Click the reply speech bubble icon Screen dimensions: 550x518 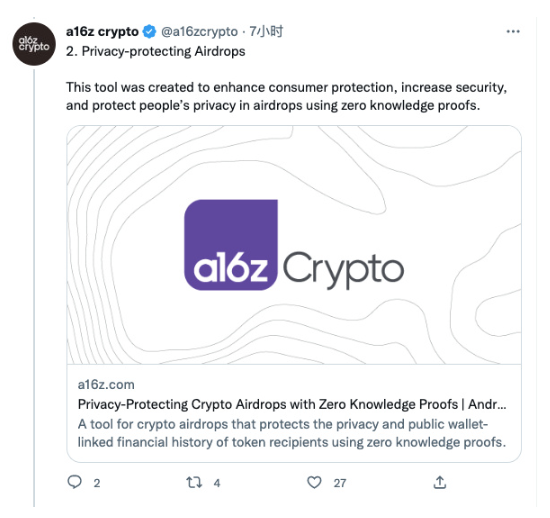(x=74, y=482)
